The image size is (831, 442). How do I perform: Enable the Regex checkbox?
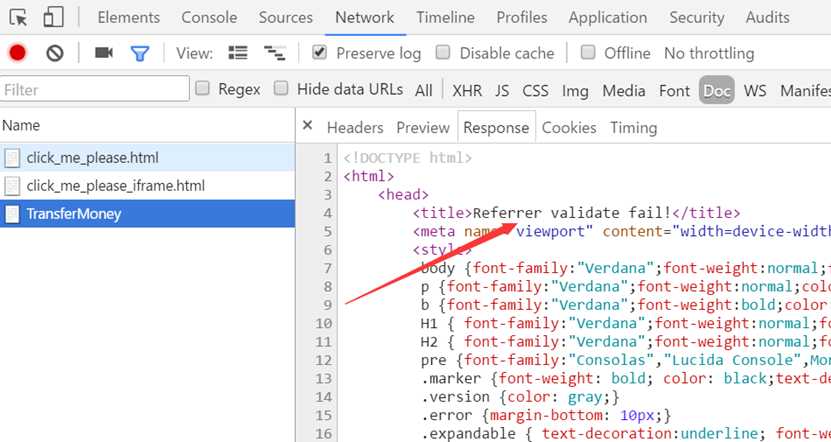pyautogui.click(x=202, y=88)
